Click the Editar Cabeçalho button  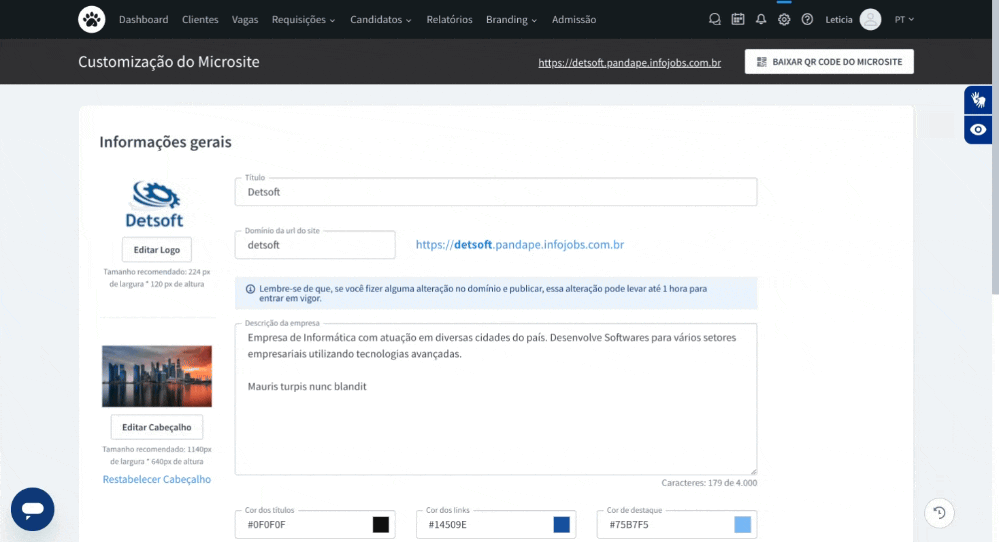tap(157, 427)
